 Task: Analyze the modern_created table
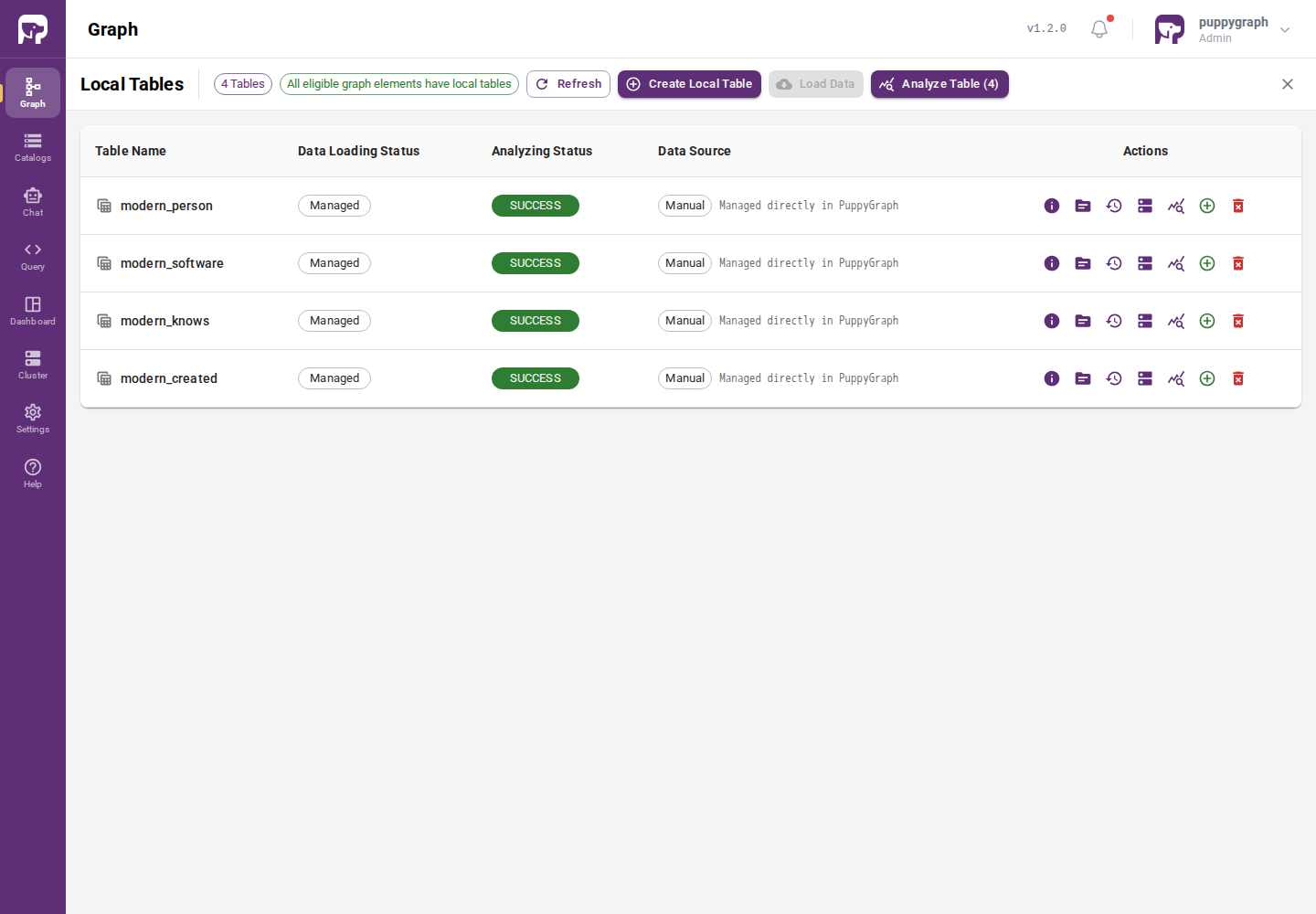click(x=1176, y=378)
